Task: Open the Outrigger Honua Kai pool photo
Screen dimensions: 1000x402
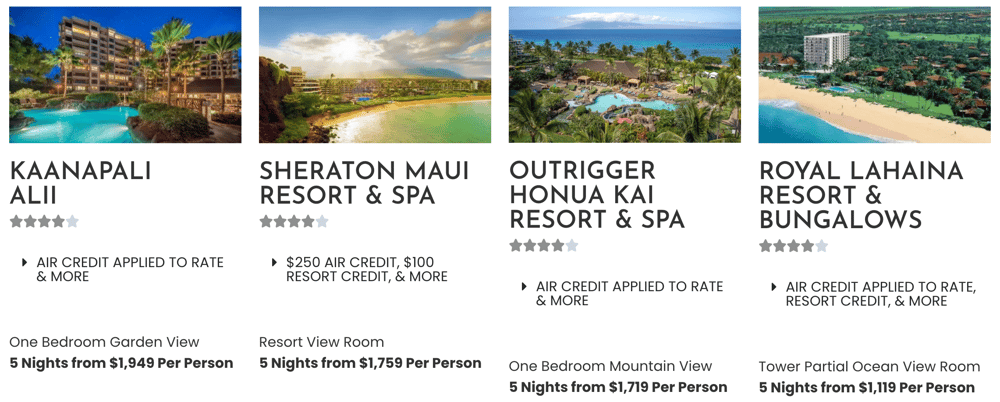Action: click(x=625, y=75)
